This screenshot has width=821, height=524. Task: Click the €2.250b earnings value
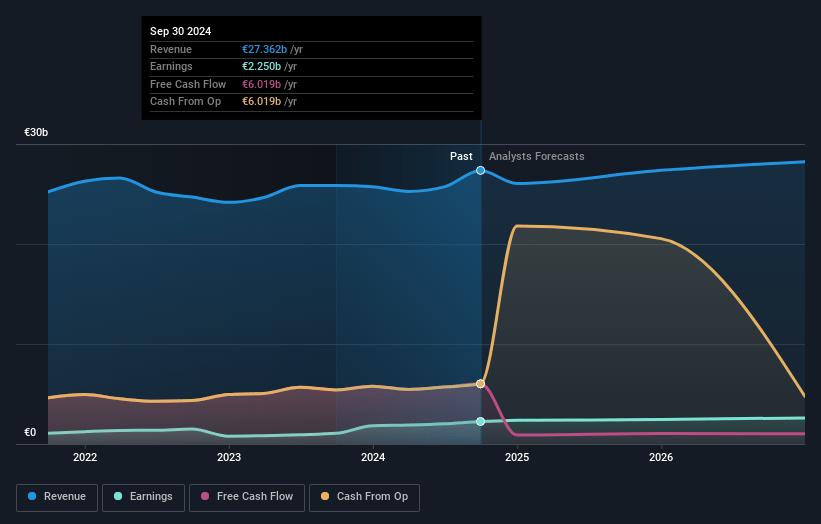(x=261, y=66)
